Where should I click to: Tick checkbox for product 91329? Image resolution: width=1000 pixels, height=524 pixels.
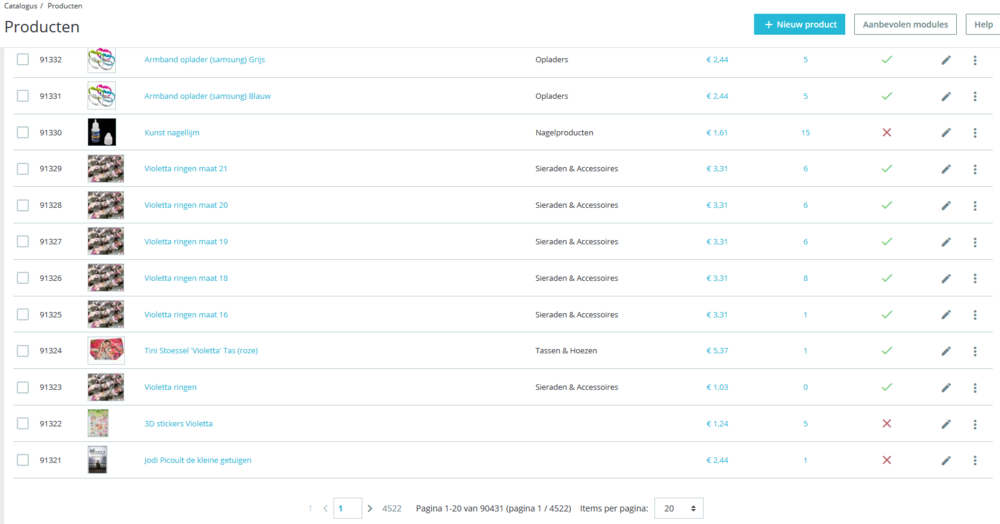pyautogui.click(x=23, y=168)
